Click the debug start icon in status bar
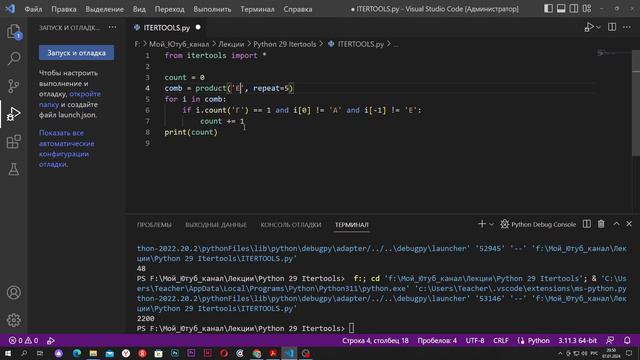The image size is (640, 360). pos(51,340)
